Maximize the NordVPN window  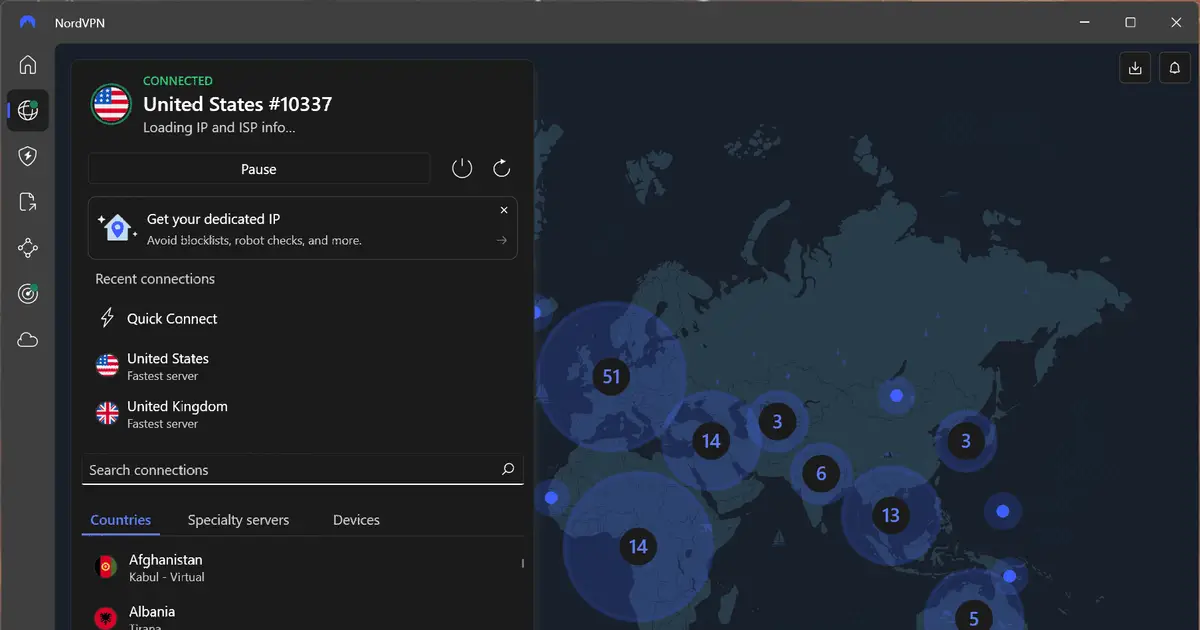(1130, 22)
